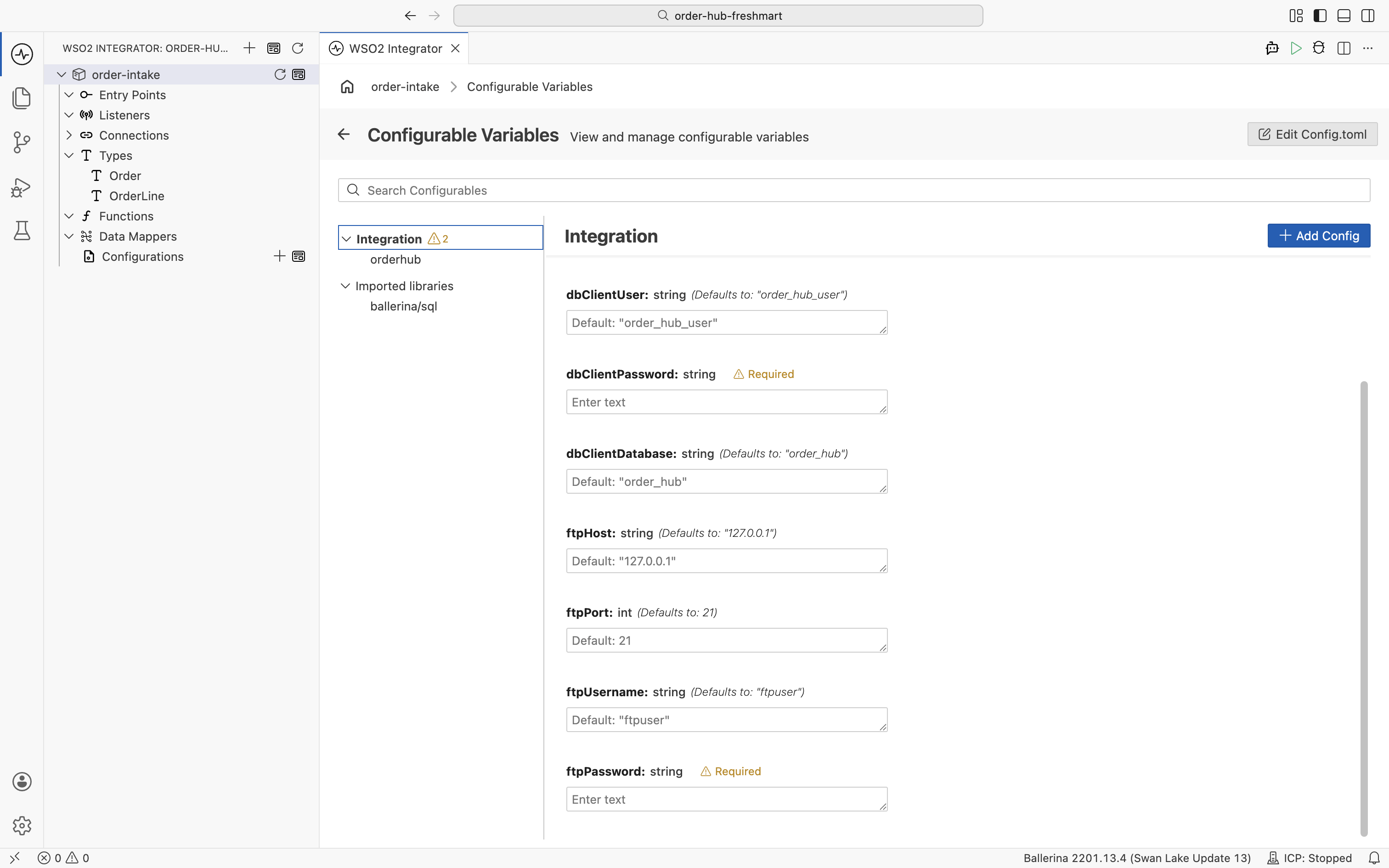The height and width of the screenshot is (868, 1389).
Task: Open the Run and Debug view
Action: 22,187
